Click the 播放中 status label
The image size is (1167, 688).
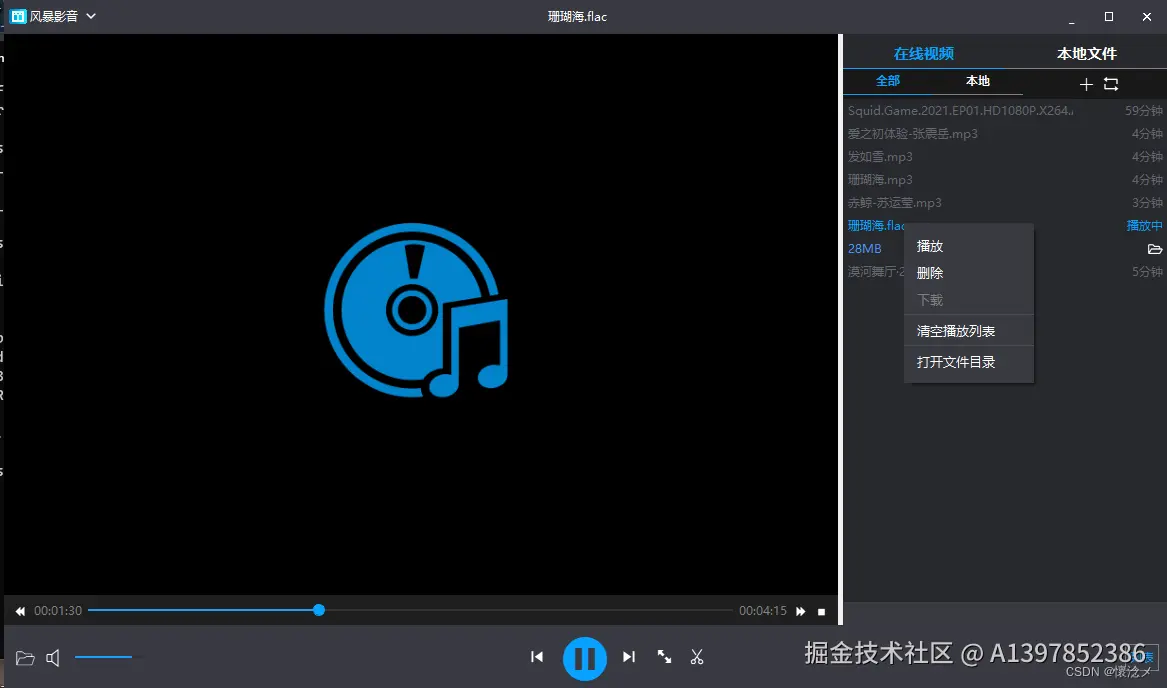pyautogui.click(x=1144, y=225)
